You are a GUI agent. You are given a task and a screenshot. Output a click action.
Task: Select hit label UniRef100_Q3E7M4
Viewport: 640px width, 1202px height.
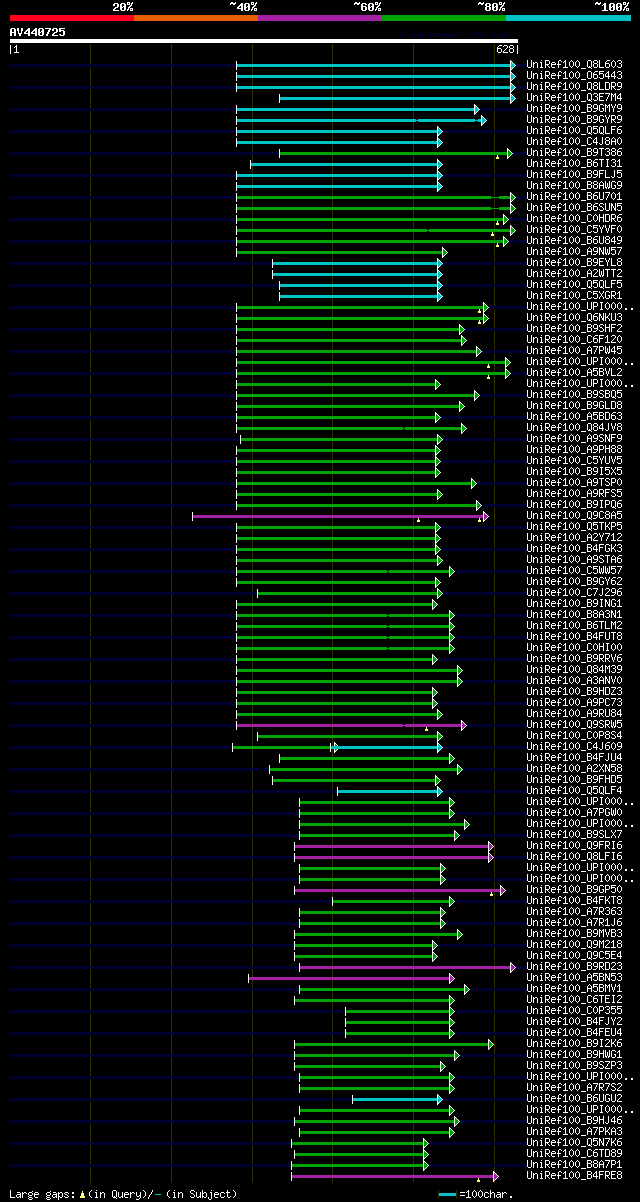[573, 97]
